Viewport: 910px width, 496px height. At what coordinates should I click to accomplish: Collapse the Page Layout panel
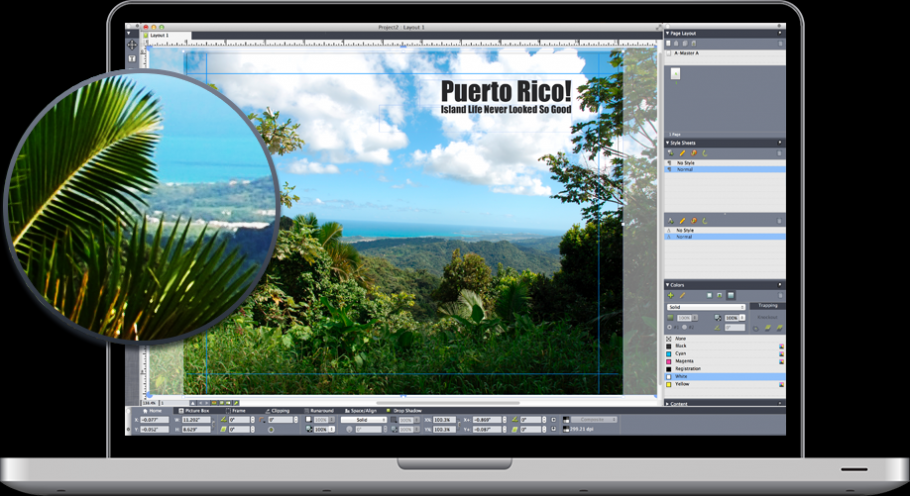coord(667,33)
